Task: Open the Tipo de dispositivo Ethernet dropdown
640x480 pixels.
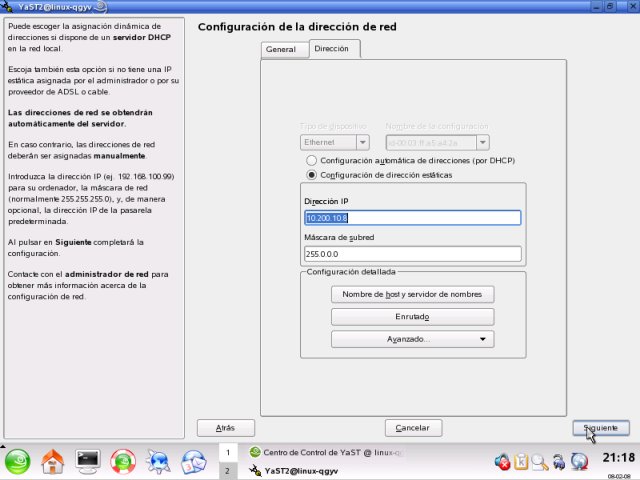Action: (335, 142)
